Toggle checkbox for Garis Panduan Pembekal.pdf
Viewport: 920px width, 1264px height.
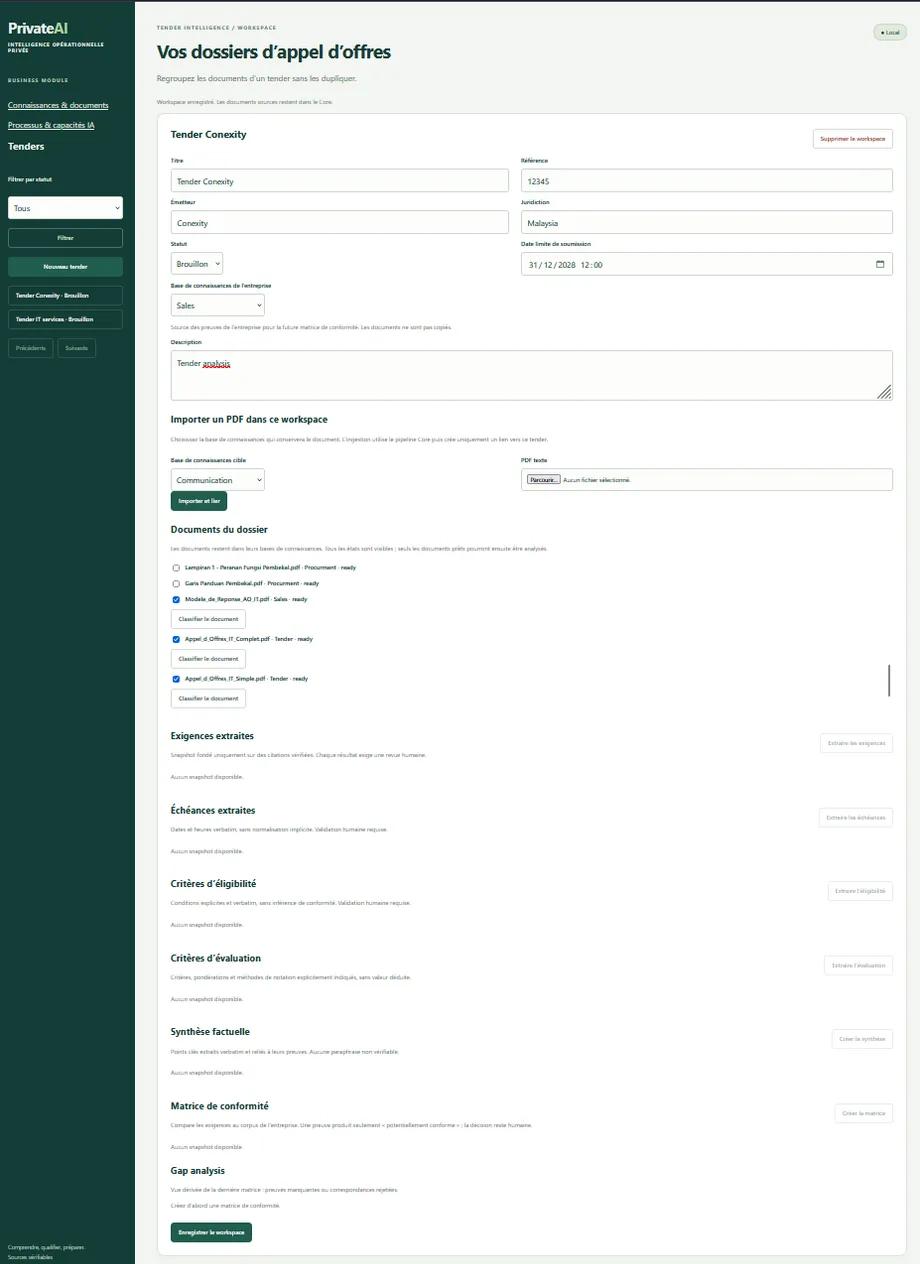coord(176,583)
